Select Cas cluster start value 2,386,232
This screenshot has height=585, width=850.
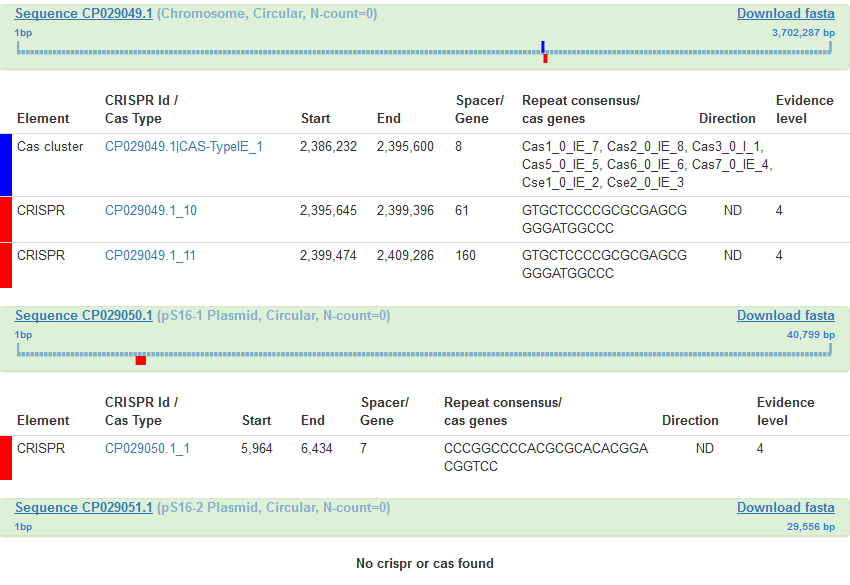point(329,146)
